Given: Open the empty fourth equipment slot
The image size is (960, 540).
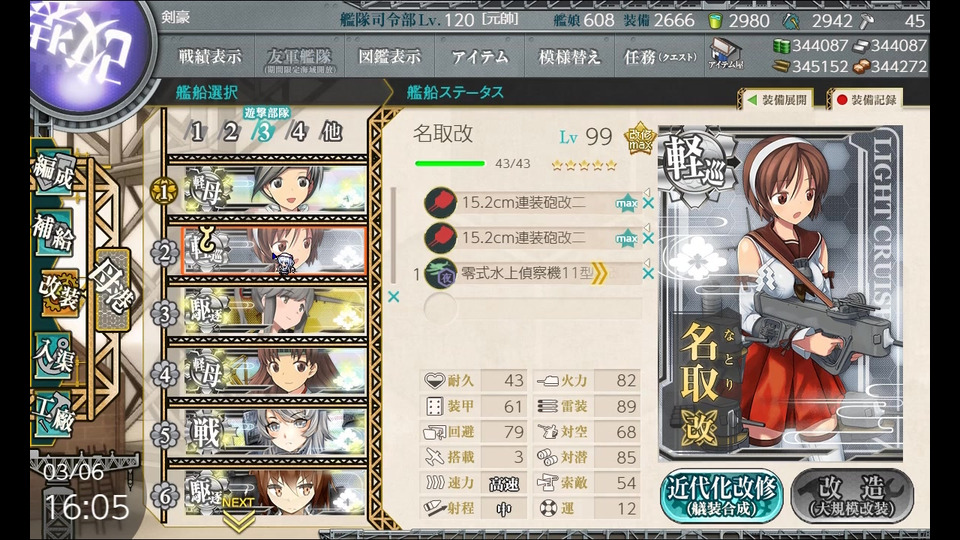Looking at the screenshot, I should [x=533, y=309].
